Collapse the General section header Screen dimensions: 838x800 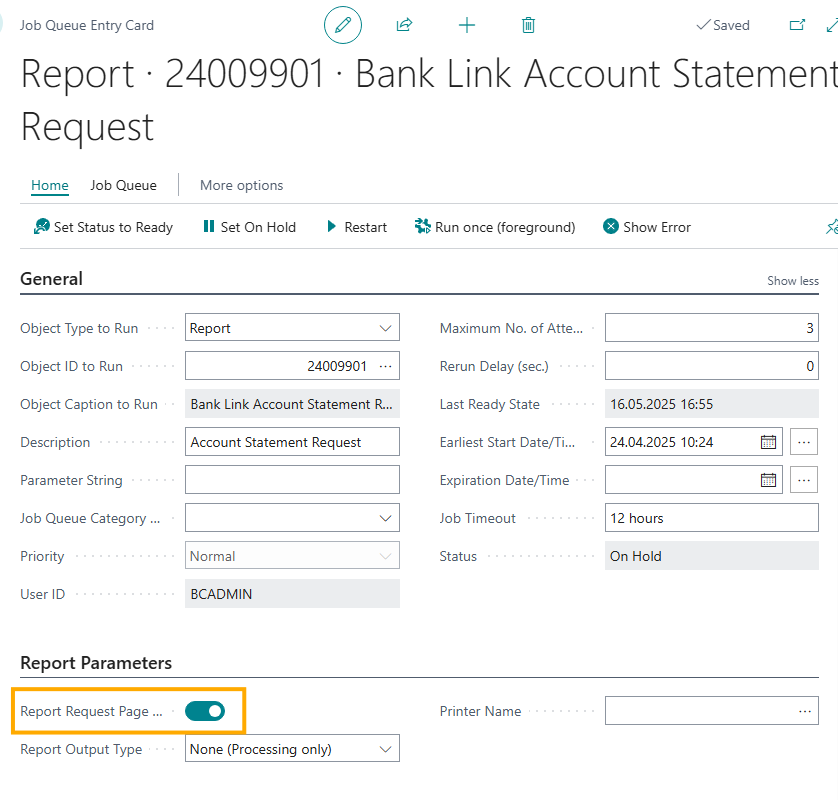coord(51,278)
